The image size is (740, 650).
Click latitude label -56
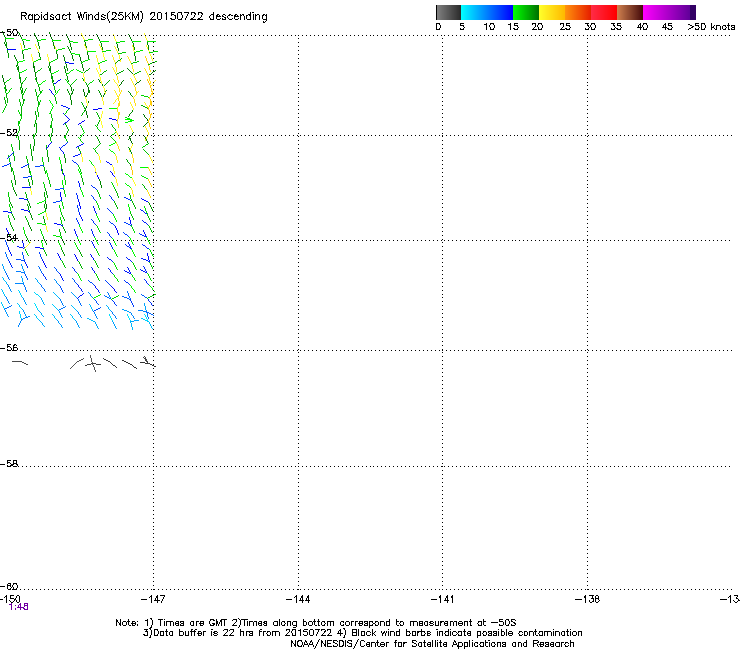(9, 348)
